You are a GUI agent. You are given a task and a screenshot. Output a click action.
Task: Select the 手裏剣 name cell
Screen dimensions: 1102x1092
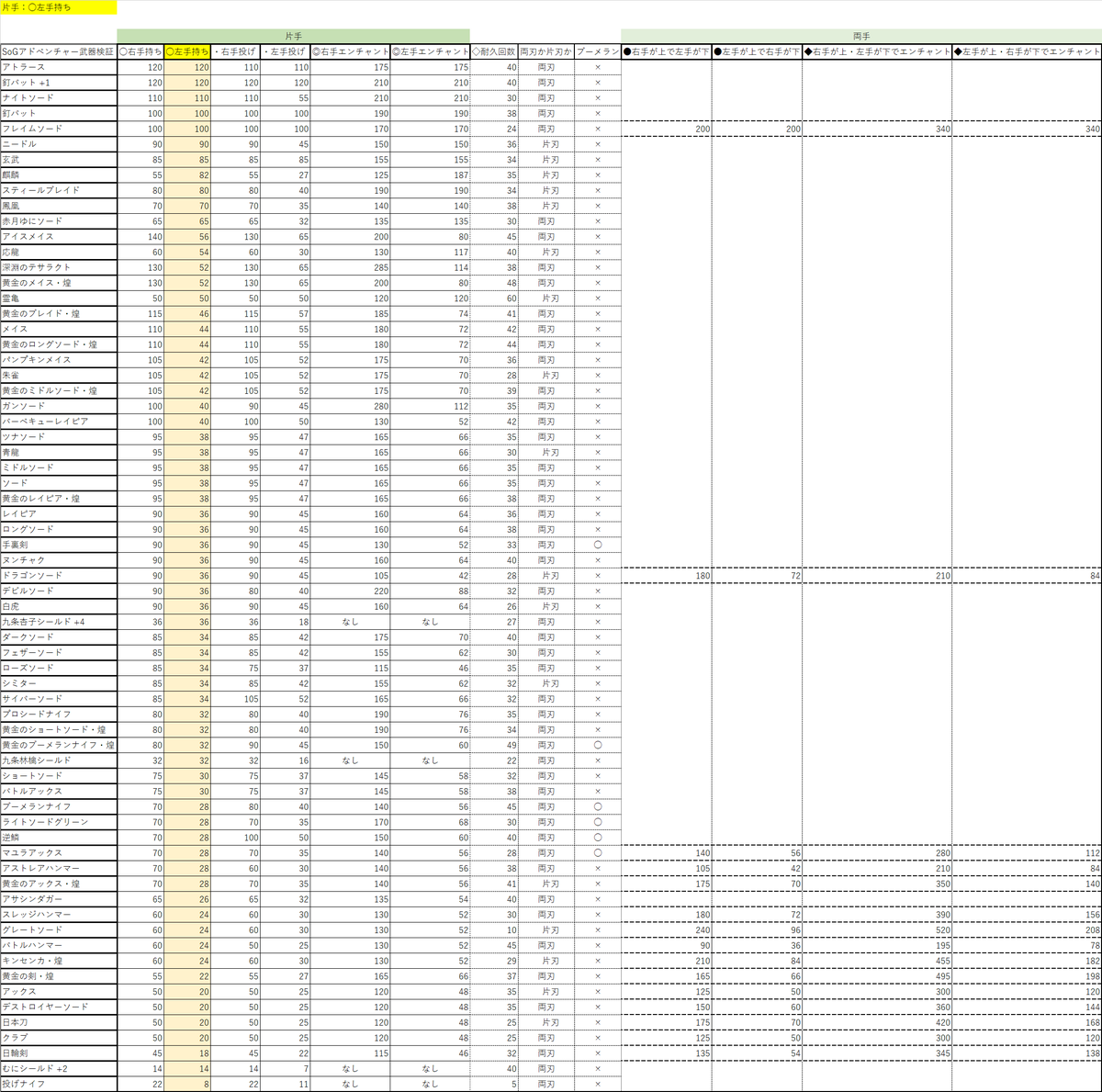coord(59,545)
